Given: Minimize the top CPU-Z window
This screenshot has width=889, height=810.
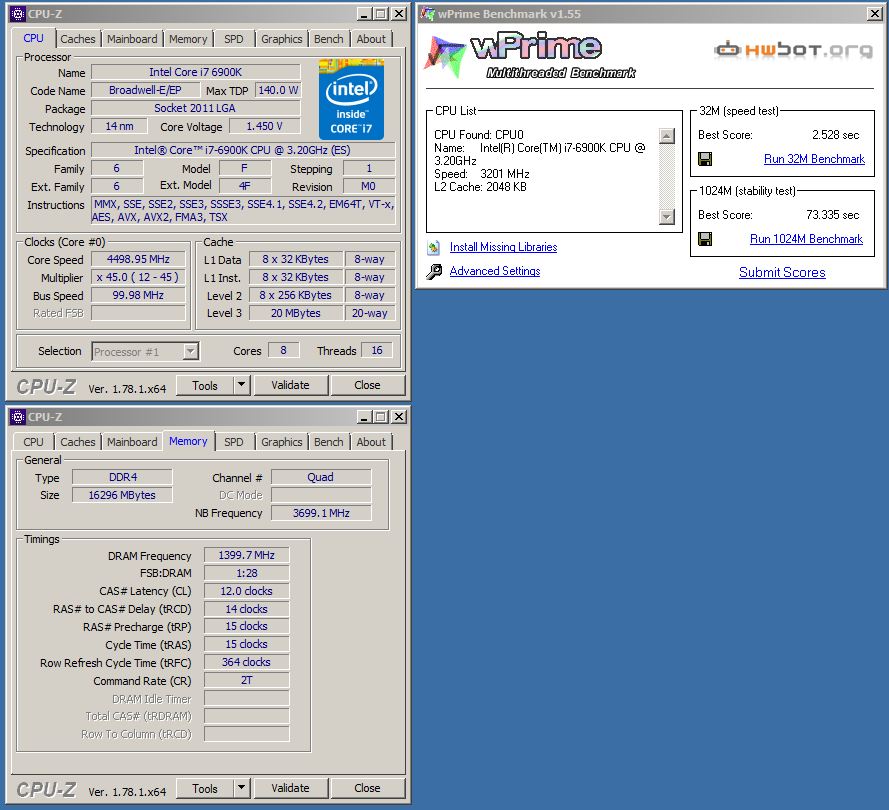Looking at the screenshot, I should [x=364, y=14].
